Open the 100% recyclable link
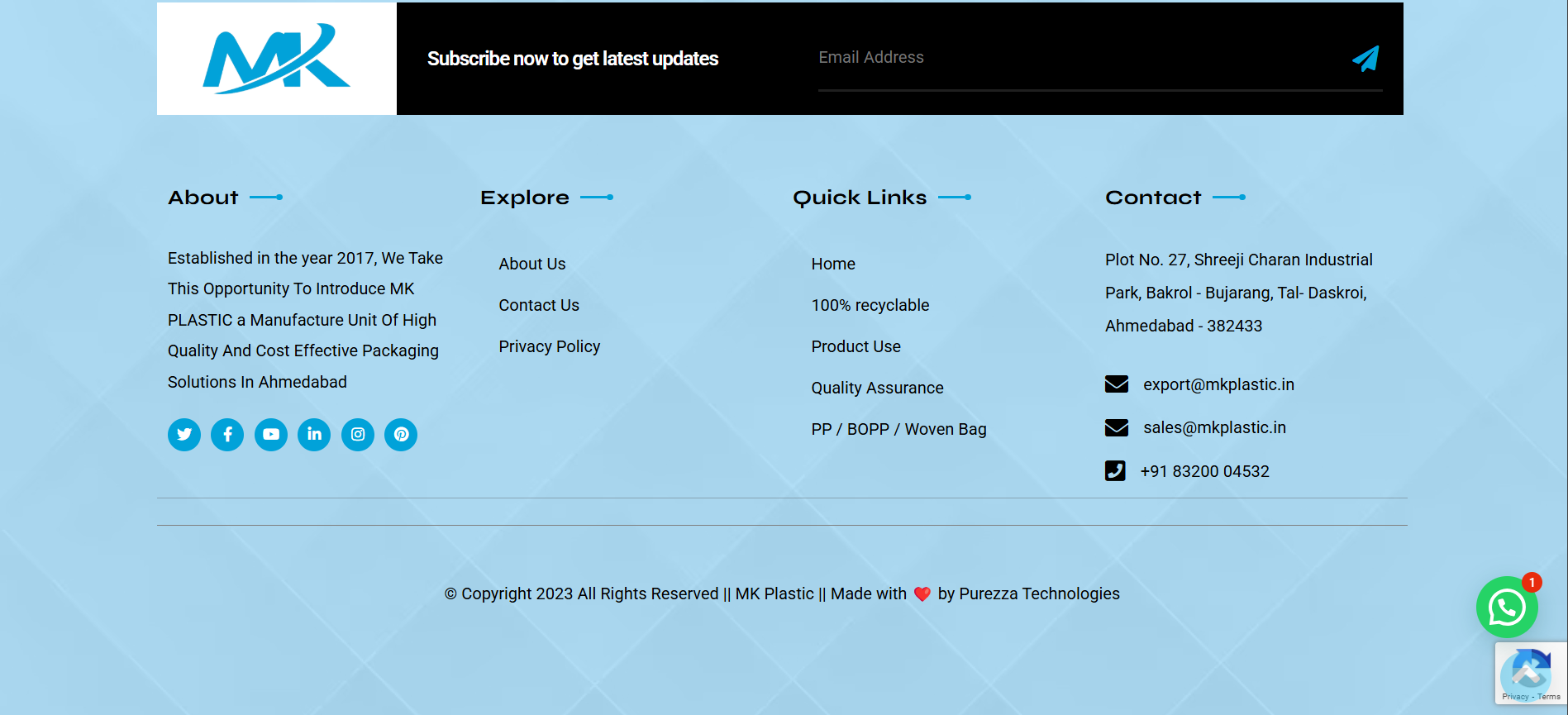This screenshot has height=715, width=1568. 870,305
